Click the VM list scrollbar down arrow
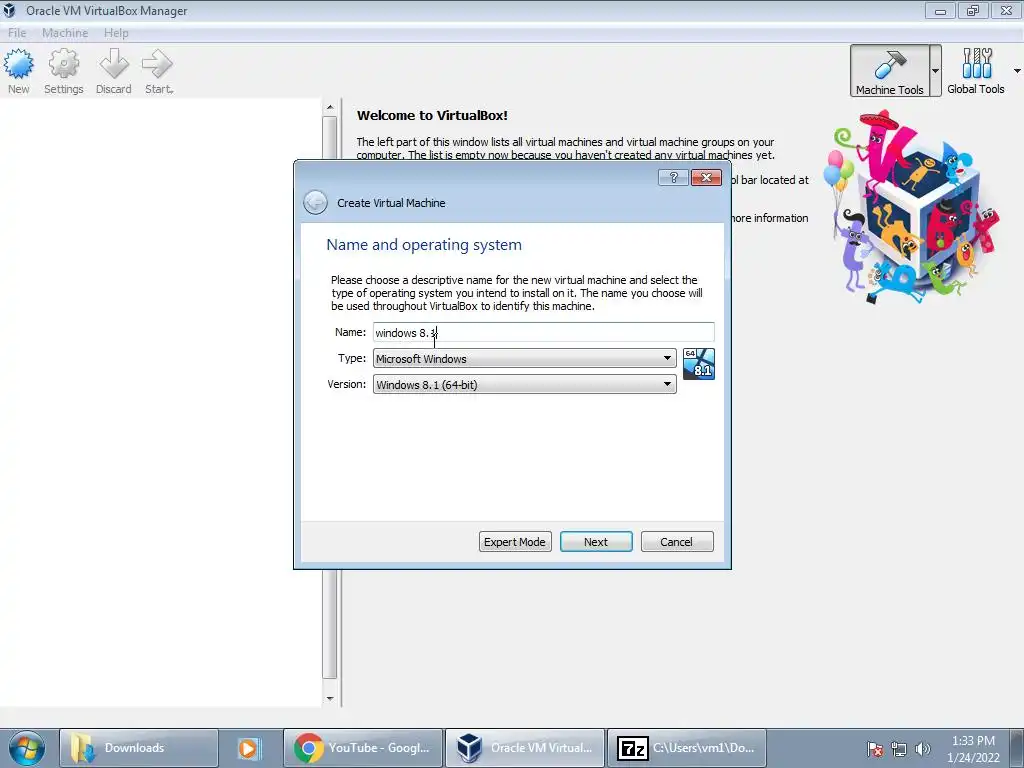Viewport: 1024px width, 768px height. (x=330, y=699)
